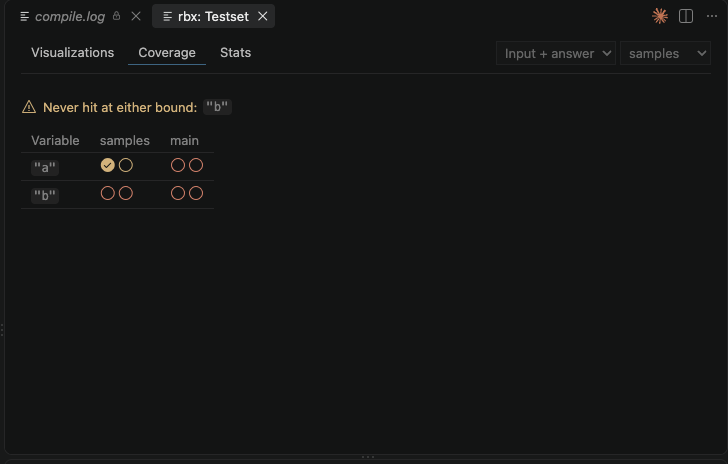
Task: Select the Coverage tab
Action: coord(167,52)
